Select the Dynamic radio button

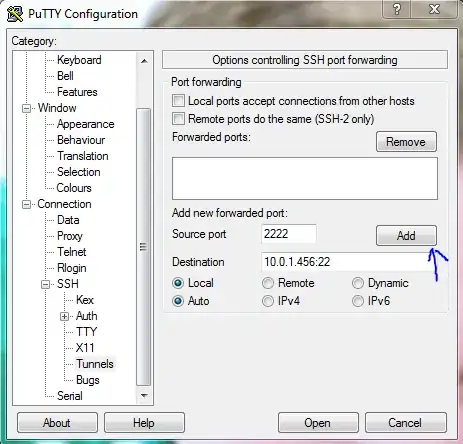(358, 283)
